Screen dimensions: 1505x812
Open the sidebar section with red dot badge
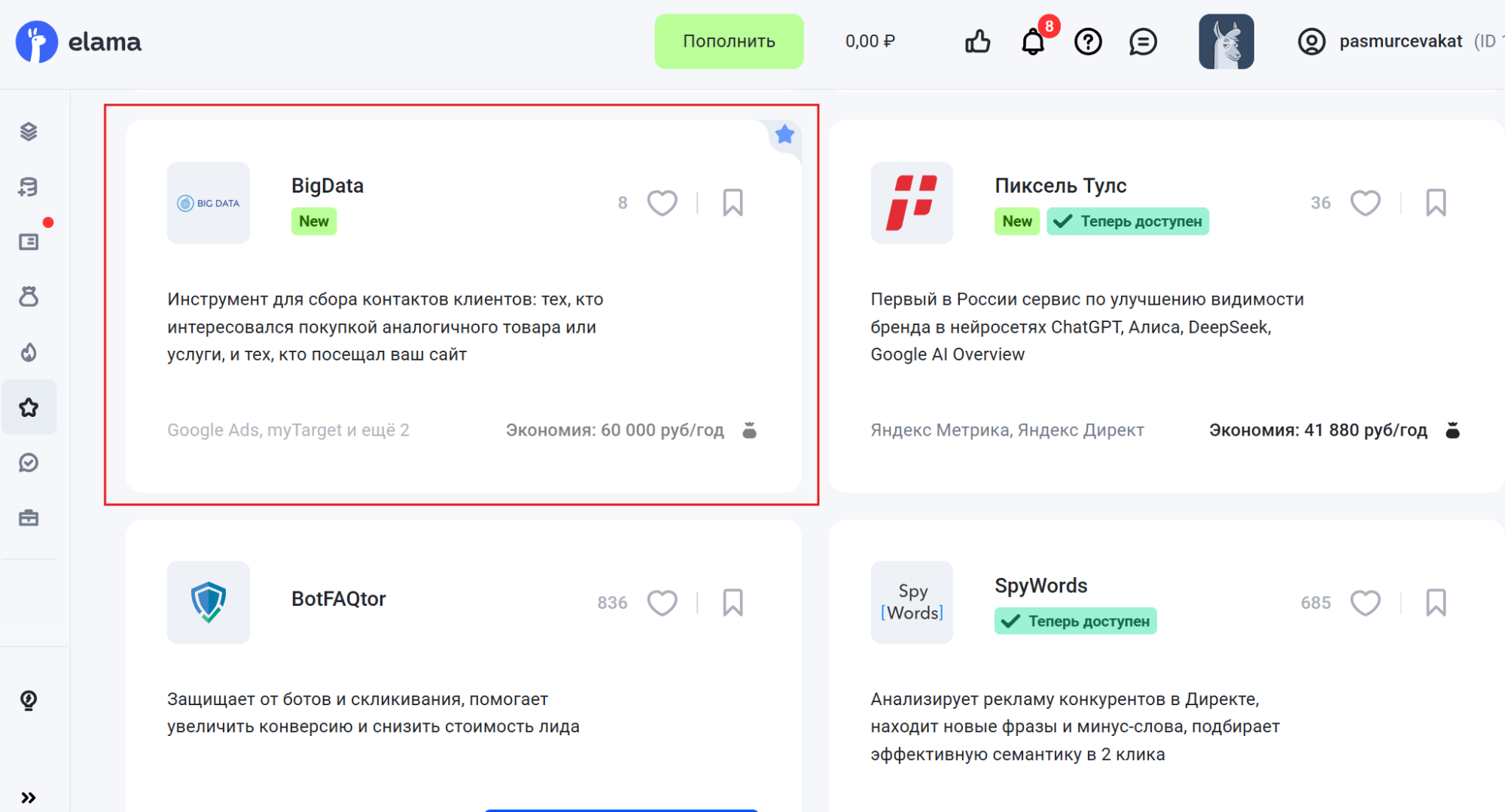tap(29, 241)
